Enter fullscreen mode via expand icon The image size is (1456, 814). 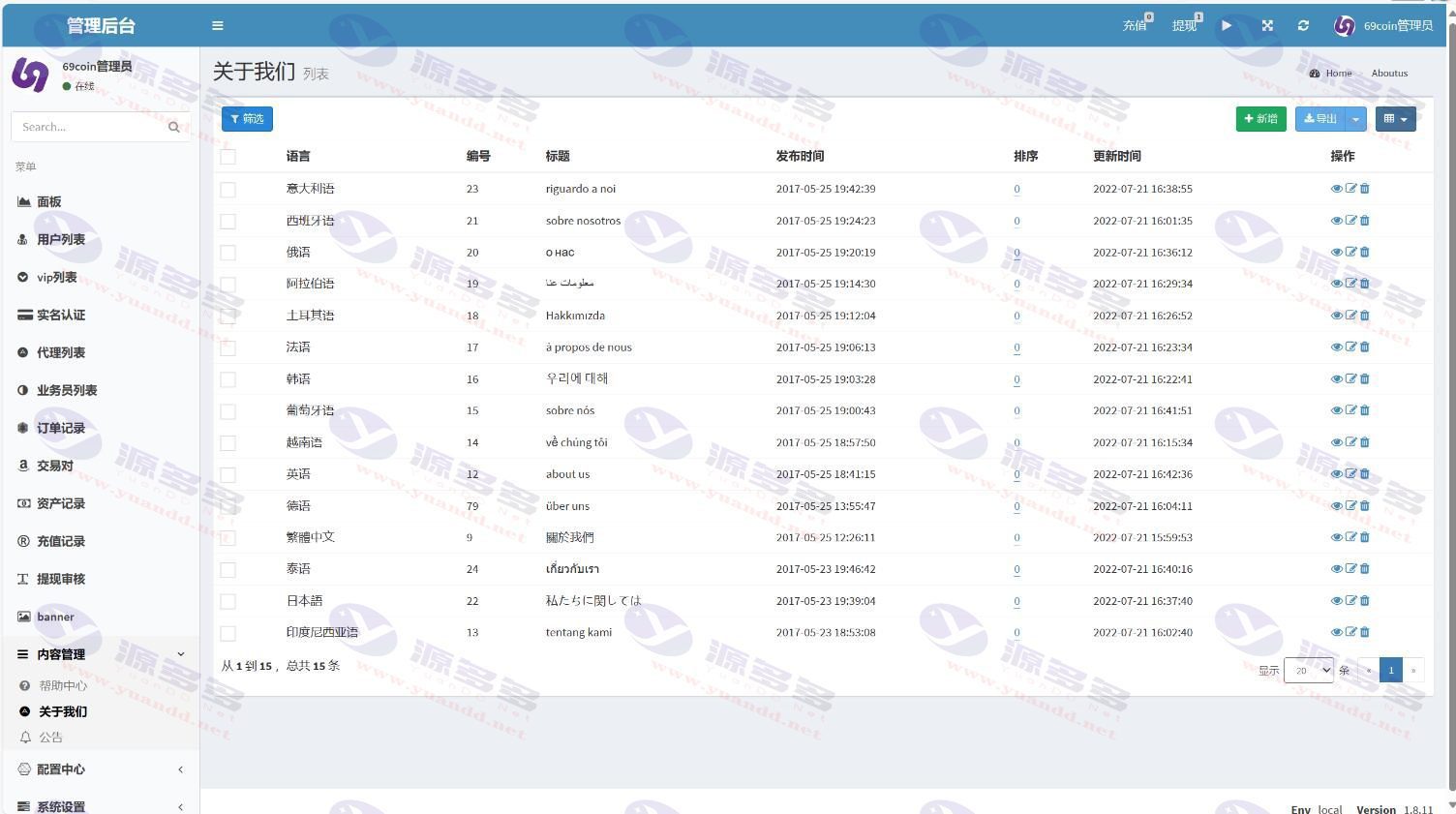pyautogui.click(x=1267, y=25)
